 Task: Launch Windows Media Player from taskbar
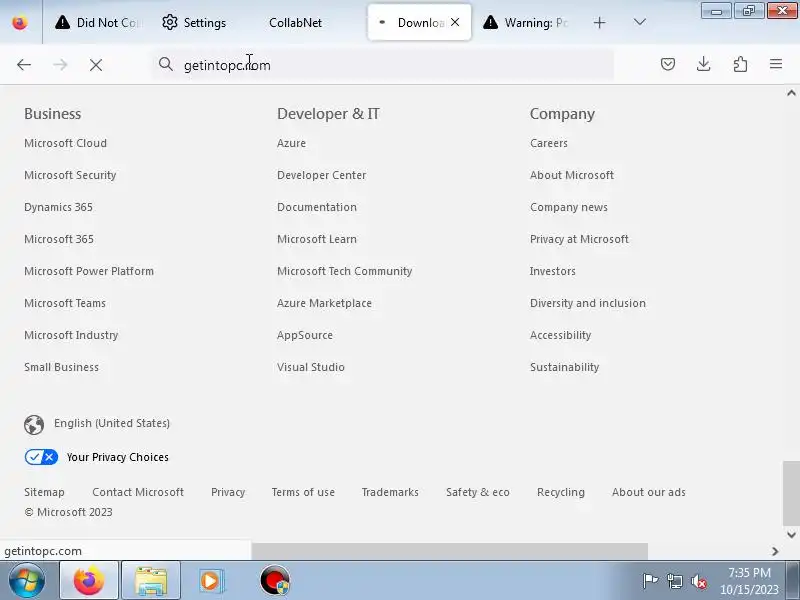pyautogui.click(x=211, y=580)
